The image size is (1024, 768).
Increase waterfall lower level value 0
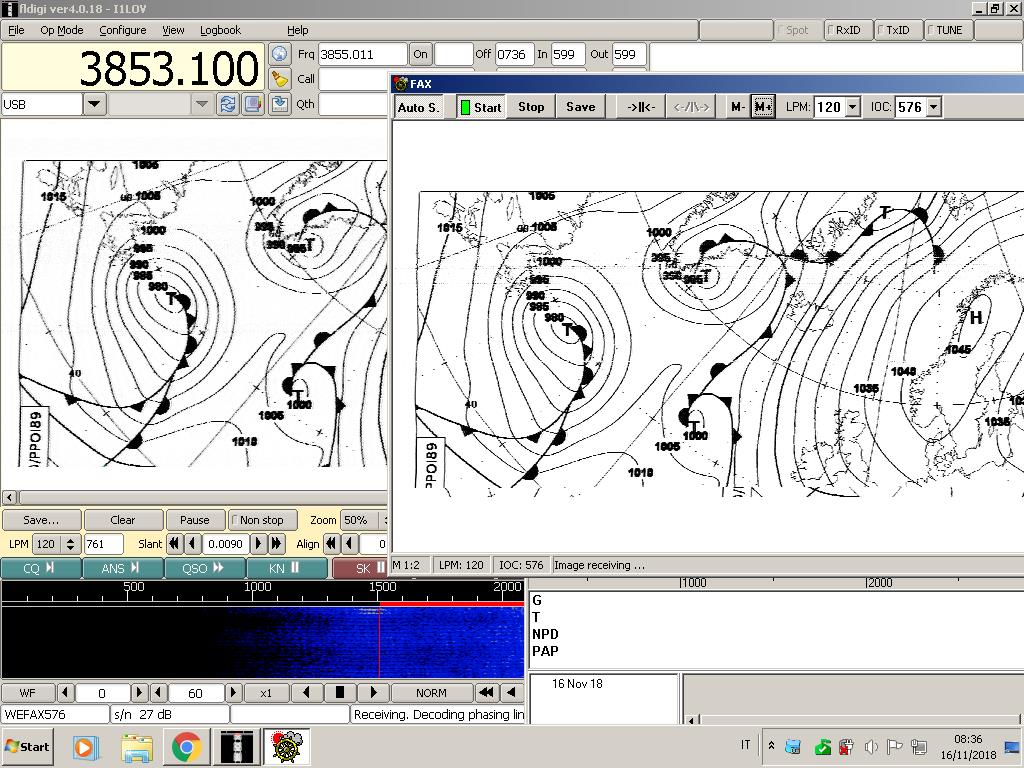pos(139,692)
